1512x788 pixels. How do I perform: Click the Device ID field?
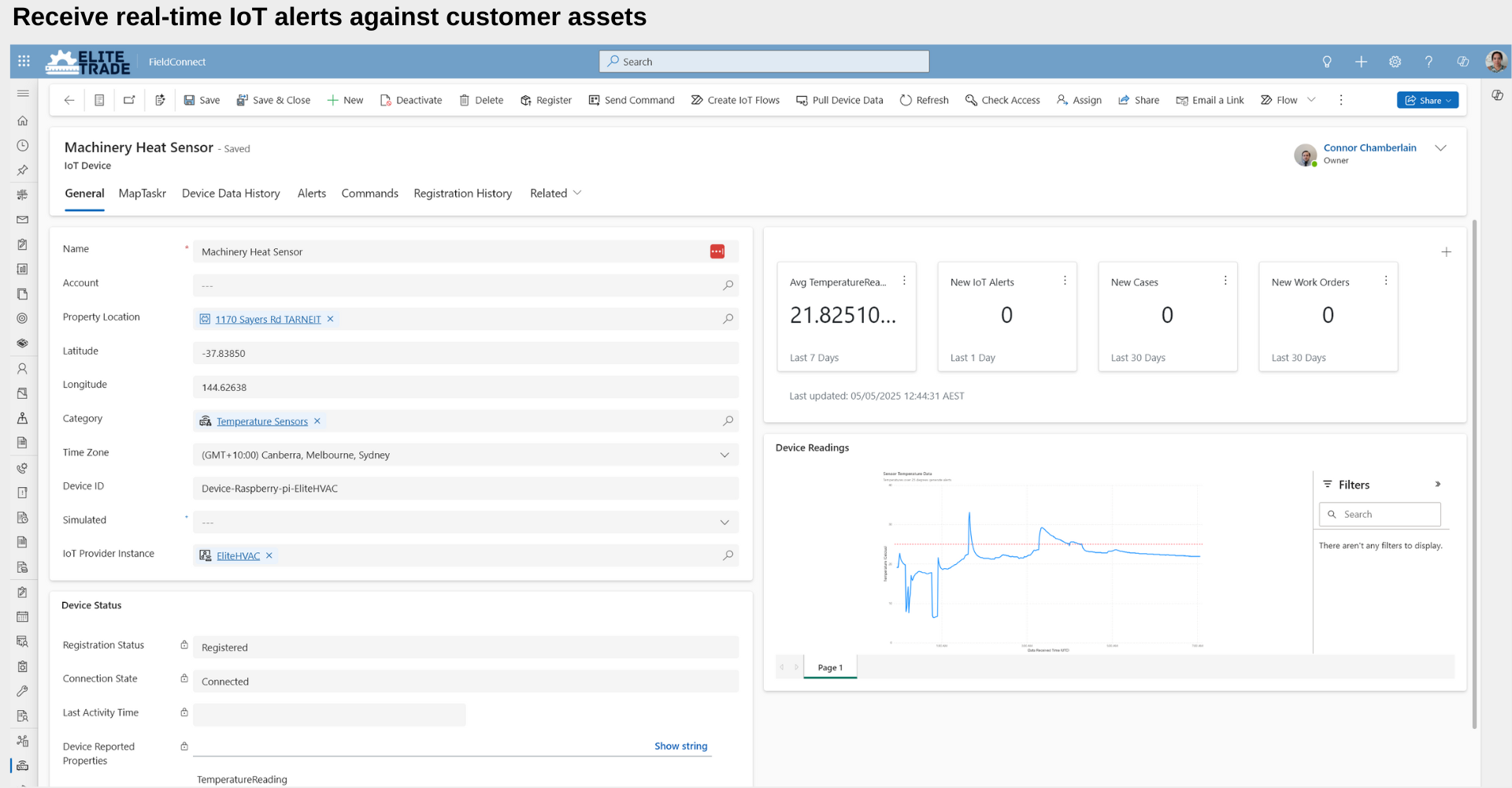pos(465,489)
